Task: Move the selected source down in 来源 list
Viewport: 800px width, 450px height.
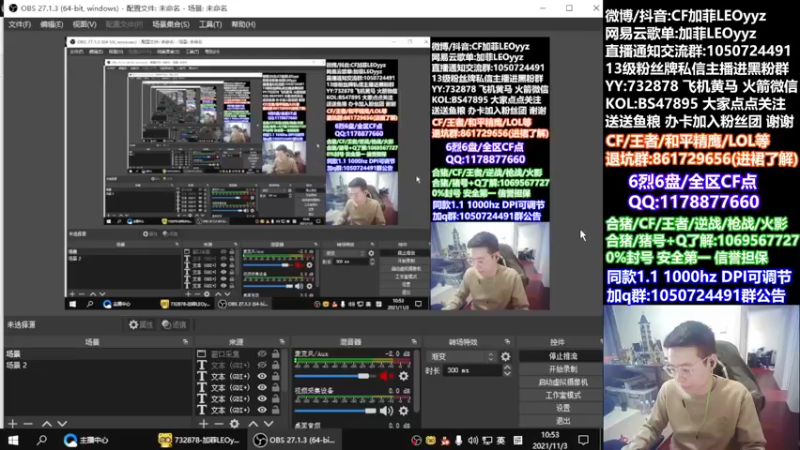Action: click(268, 423)
